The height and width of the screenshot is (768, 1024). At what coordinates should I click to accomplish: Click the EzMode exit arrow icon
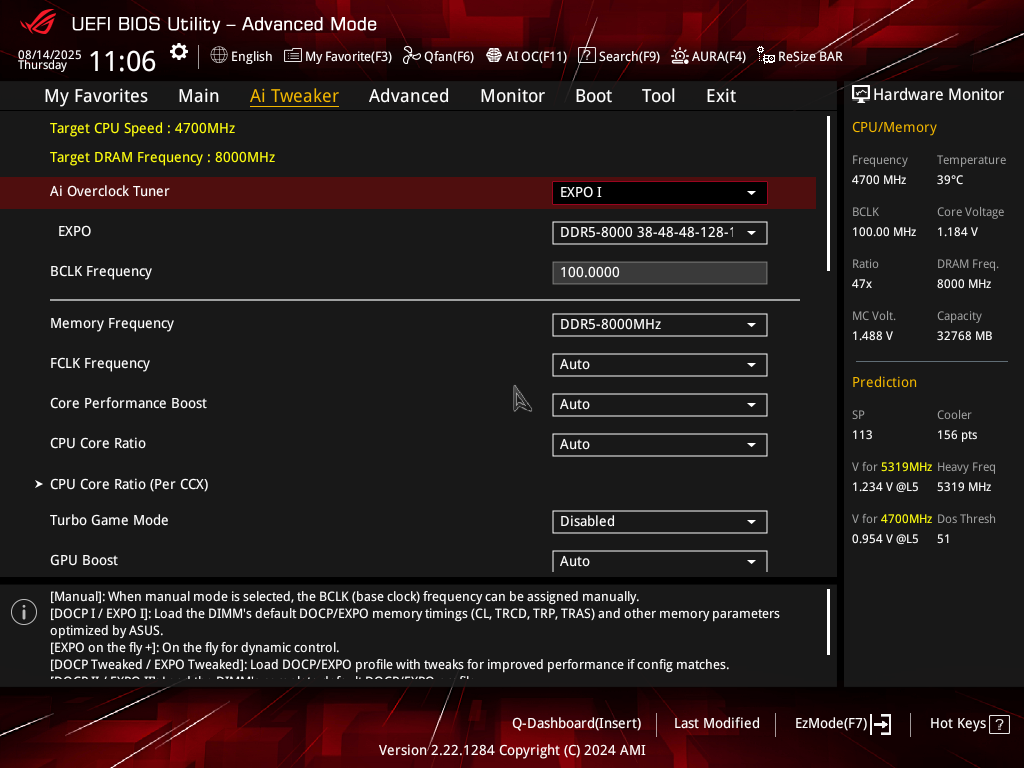[x=881, y=724]
